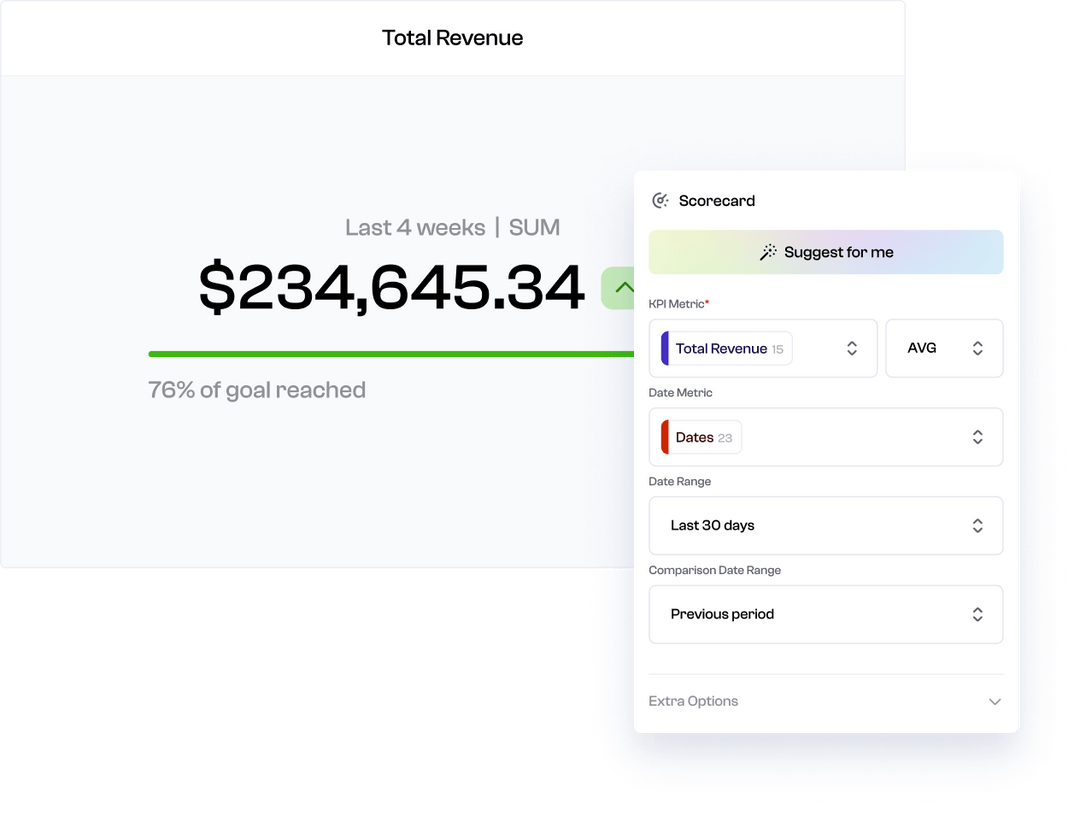Viewport: 1080px width, 815px height.
Task: Click the 76% of goal reached label
Action: [x=256, y=390]
